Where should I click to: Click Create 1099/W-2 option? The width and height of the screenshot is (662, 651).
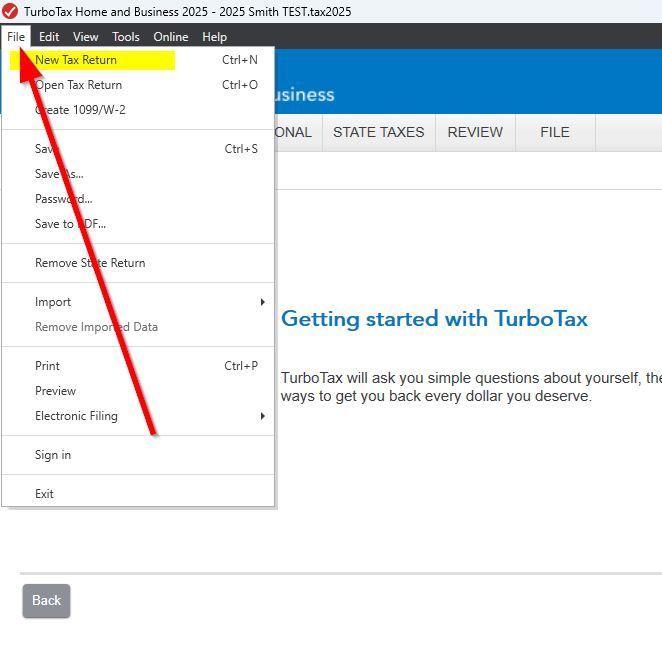click(80, 110)
